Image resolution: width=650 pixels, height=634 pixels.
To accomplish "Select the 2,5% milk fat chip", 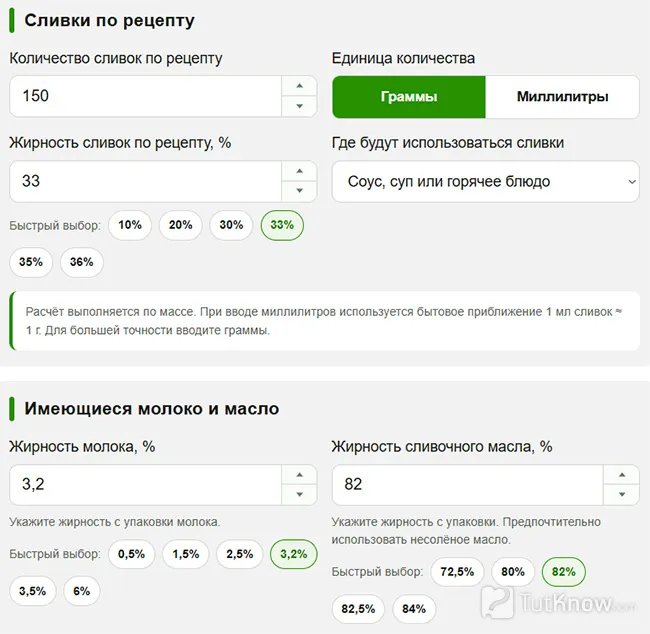I will (240, 554).
